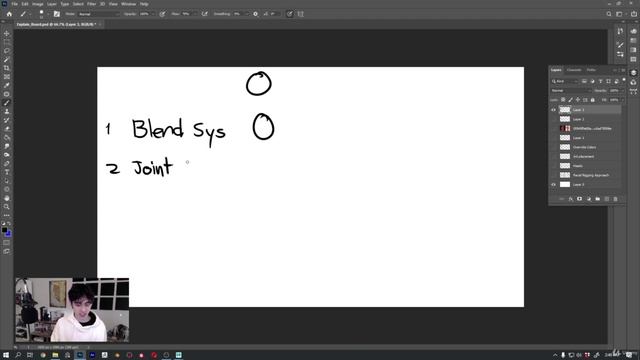Create a new group folder icon
This screenshot has height=360, width=640.
point(598,199)
